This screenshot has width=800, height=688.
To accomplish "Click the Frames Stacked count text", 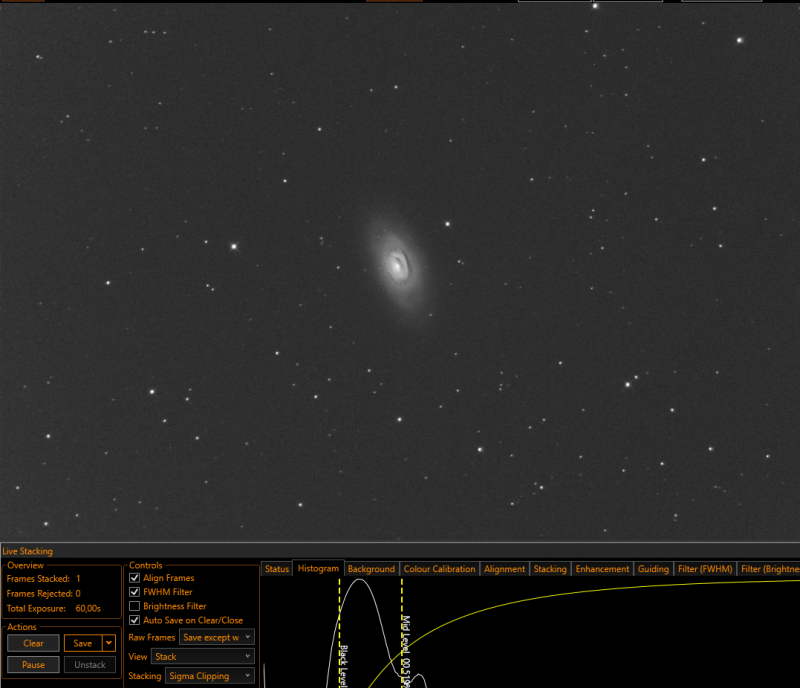I will click(43, 578).
